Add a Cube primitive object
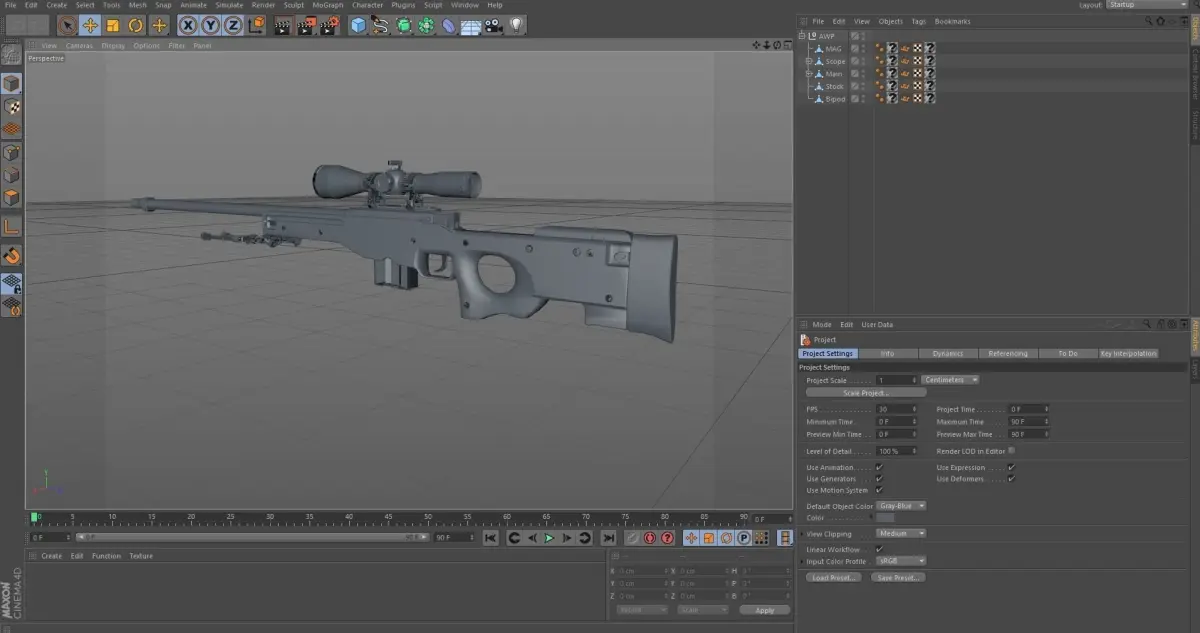The width and height of the screenshot is (1200, 633). point(358,25)
